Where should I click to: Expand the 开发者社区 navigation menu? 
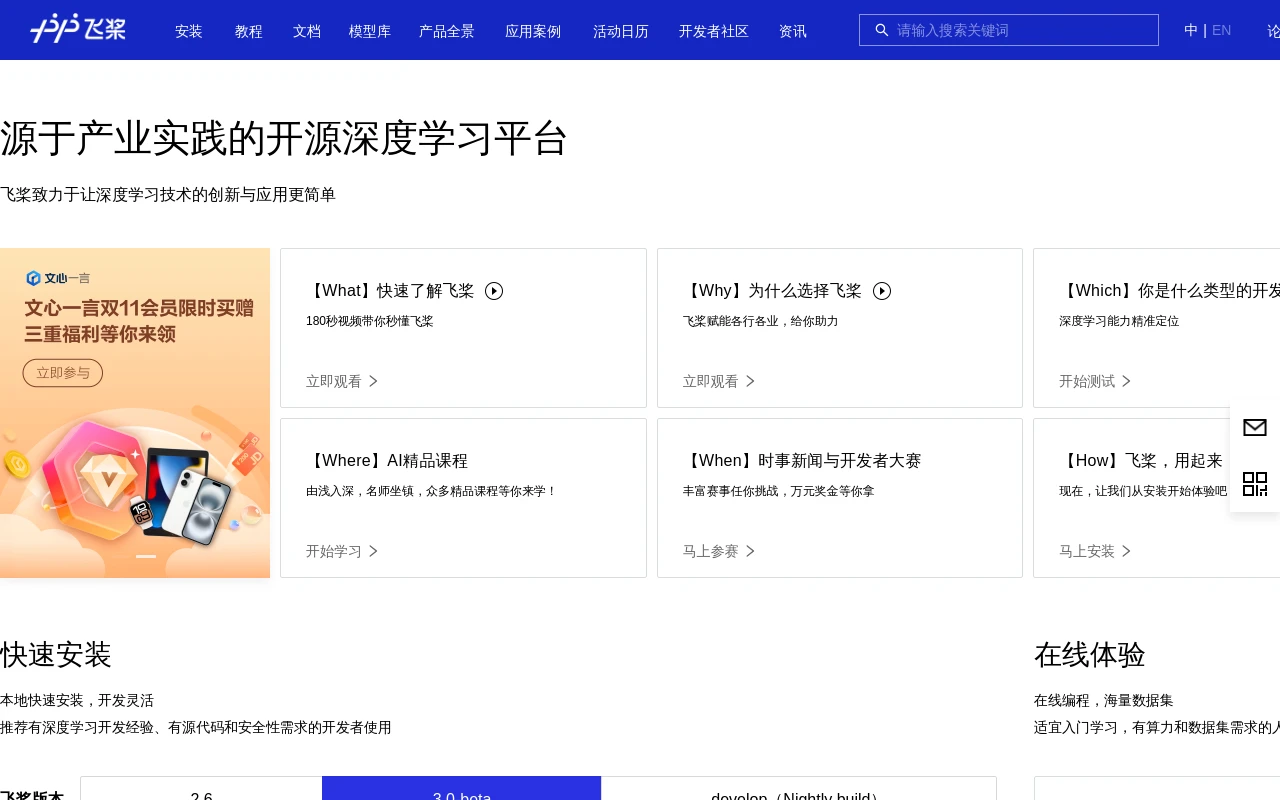tap(713, 31)
